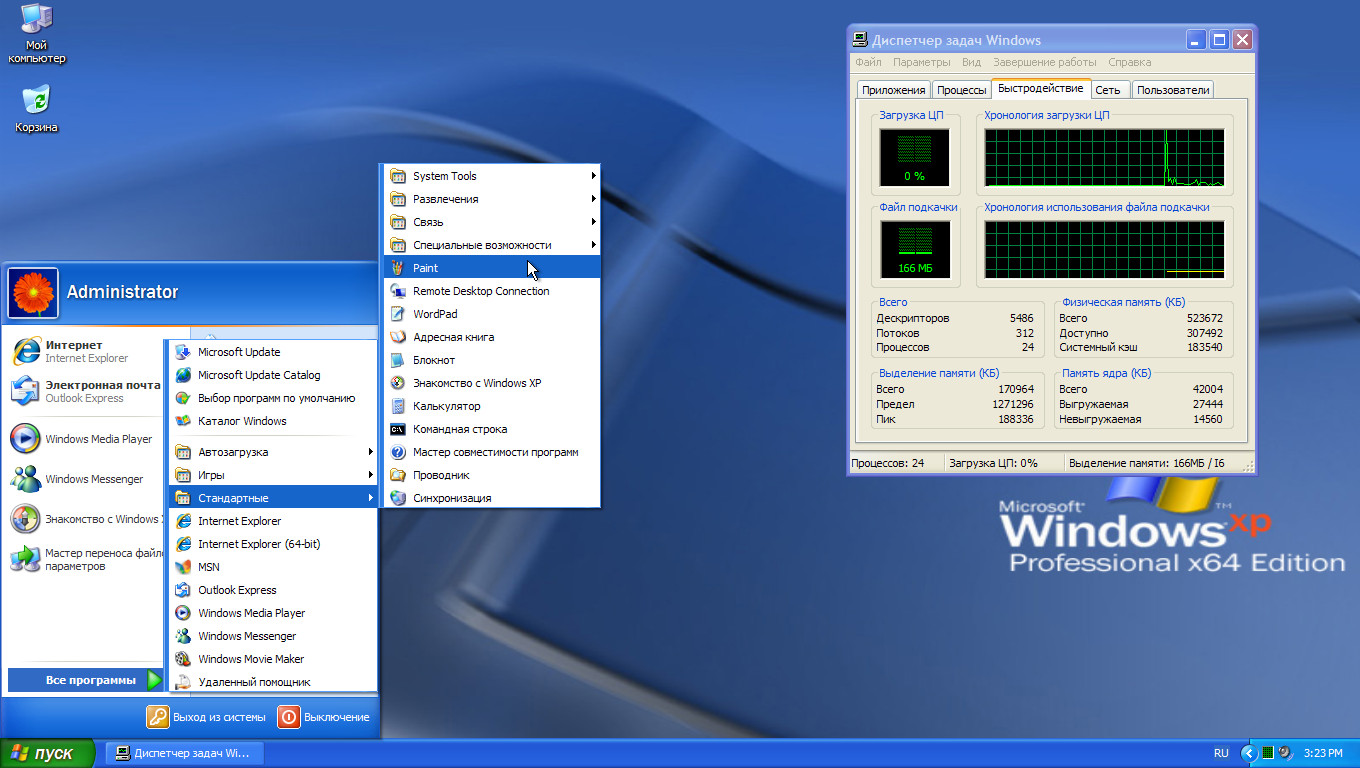Open the Calculator (Калькулятор) entry
Image resolution: width=1360 pixels, height=768 pixels.
pyautogui.click(x=446, y=406)
